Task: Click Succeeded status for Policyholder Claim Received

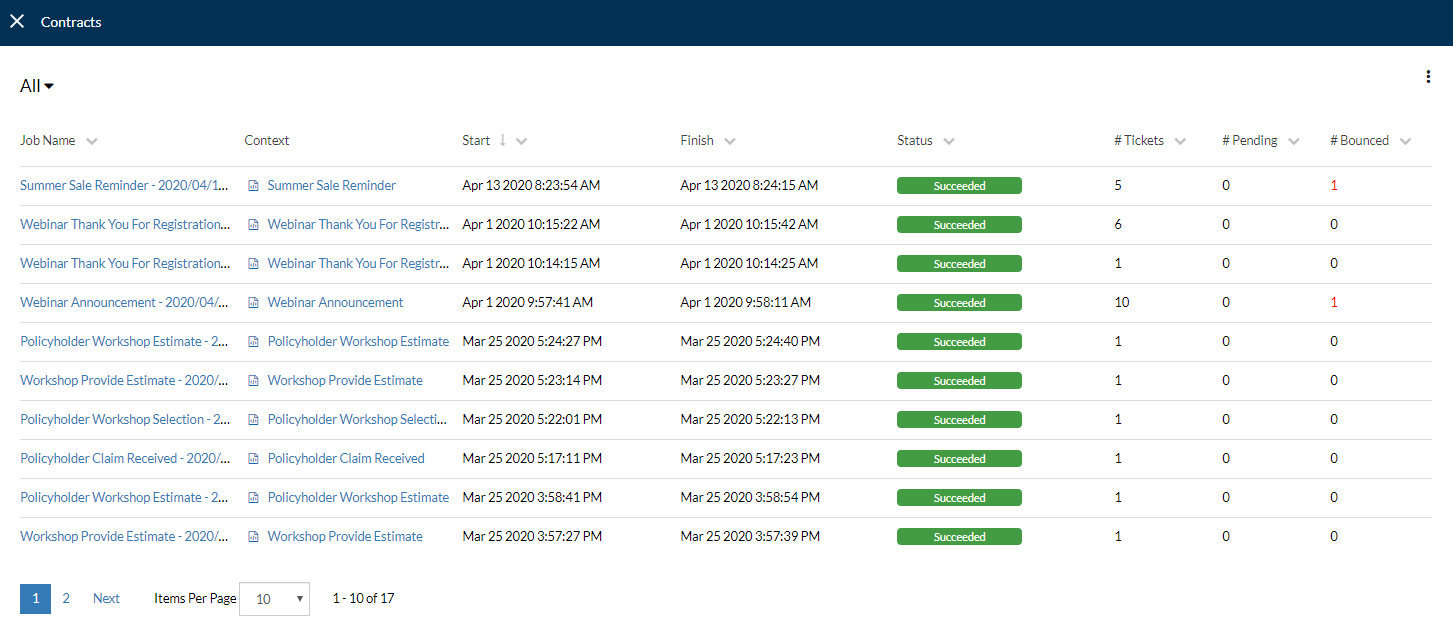Action: pyautogui.click(x=959, y=459)
